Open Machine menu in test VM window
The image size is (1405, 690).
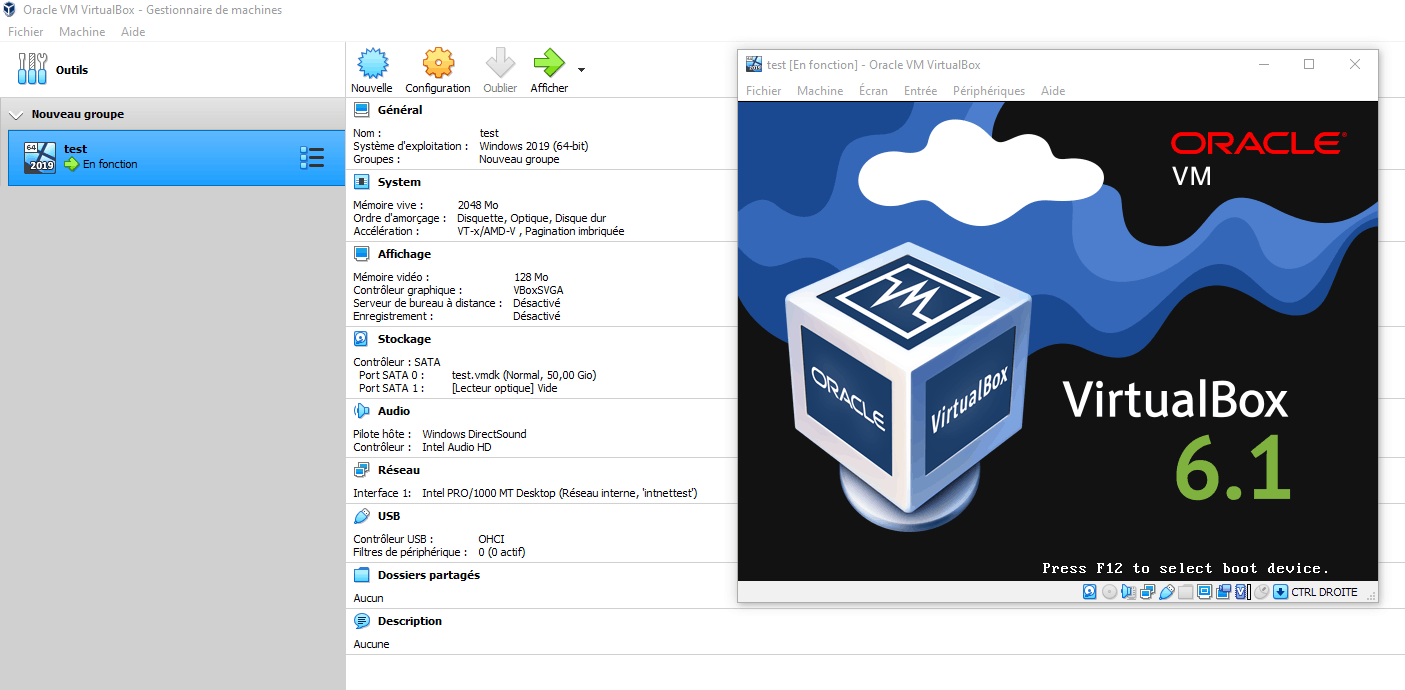tap(820, 91)
